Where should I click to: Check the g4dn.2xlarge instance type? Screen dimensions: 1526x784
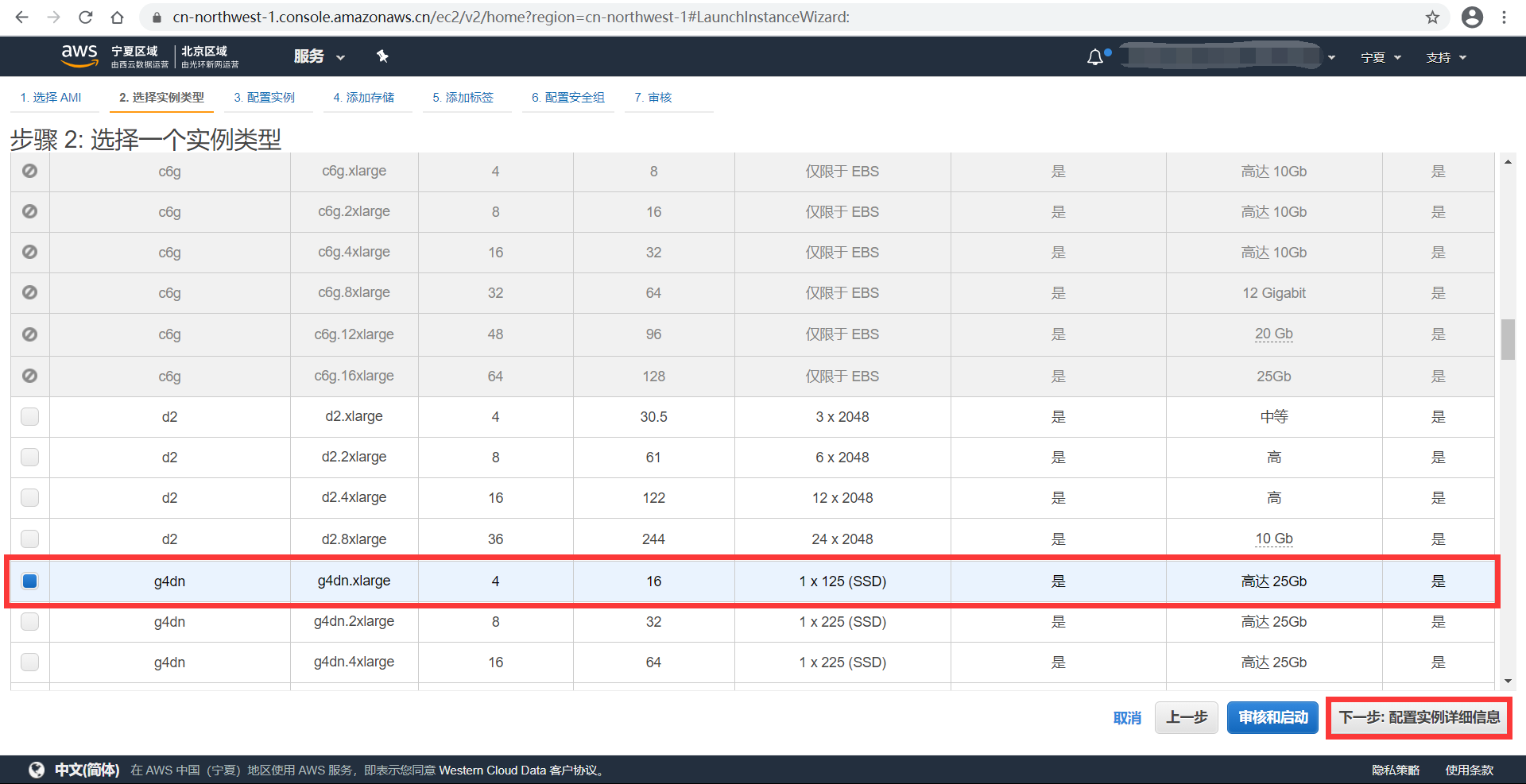coord(29,622)
